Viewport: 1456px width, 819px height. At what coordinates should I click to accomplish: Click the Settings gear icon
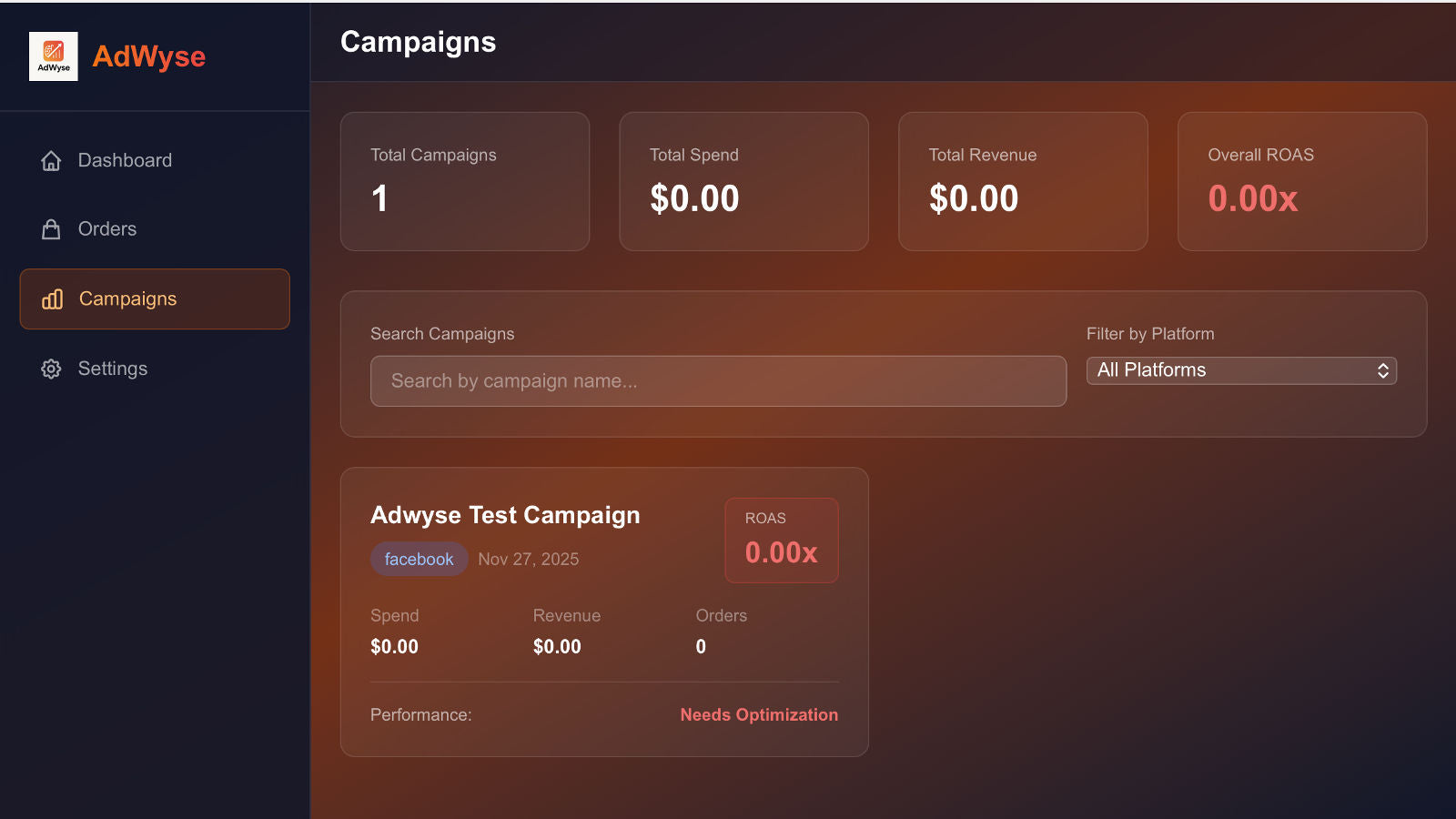(x=51, y=369)
